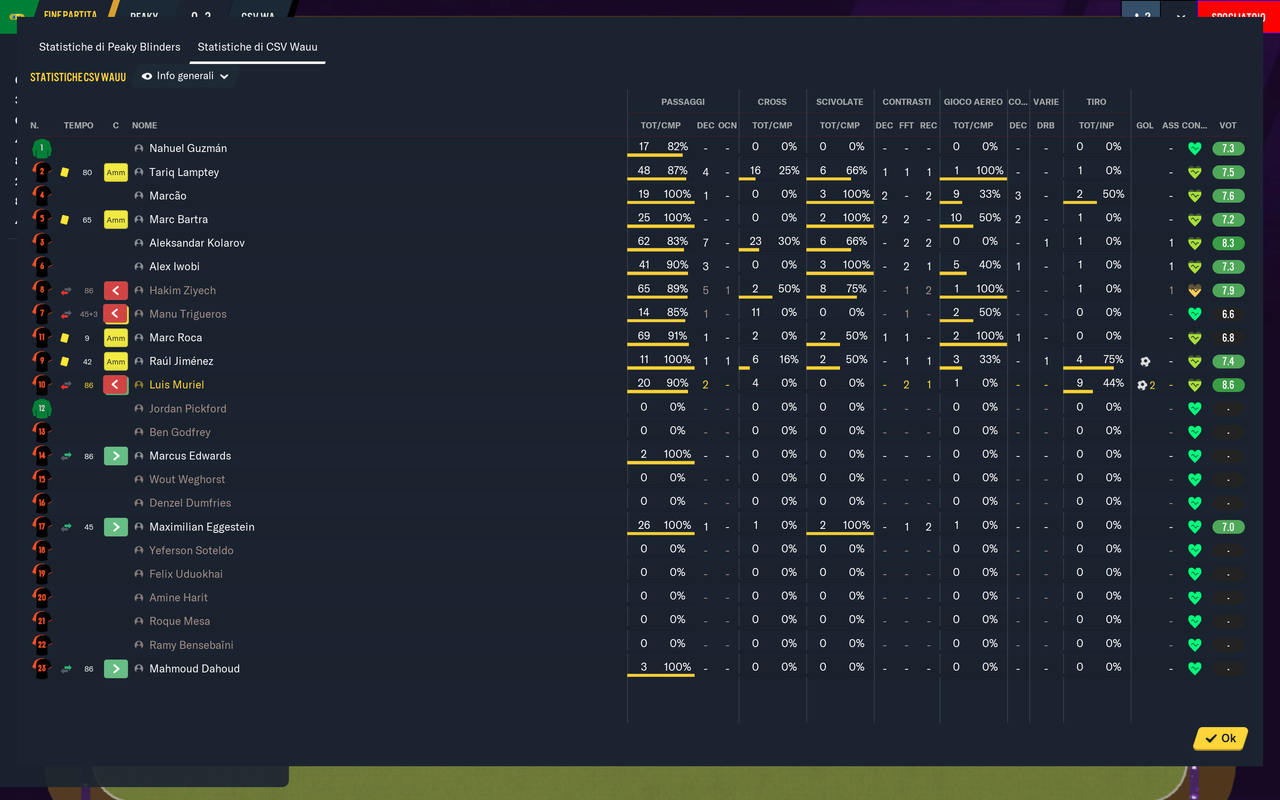This screenshot has width=1280, height=800.
Task: Click the person icon next to Aleksandar Kolarov
Action: 139,243
